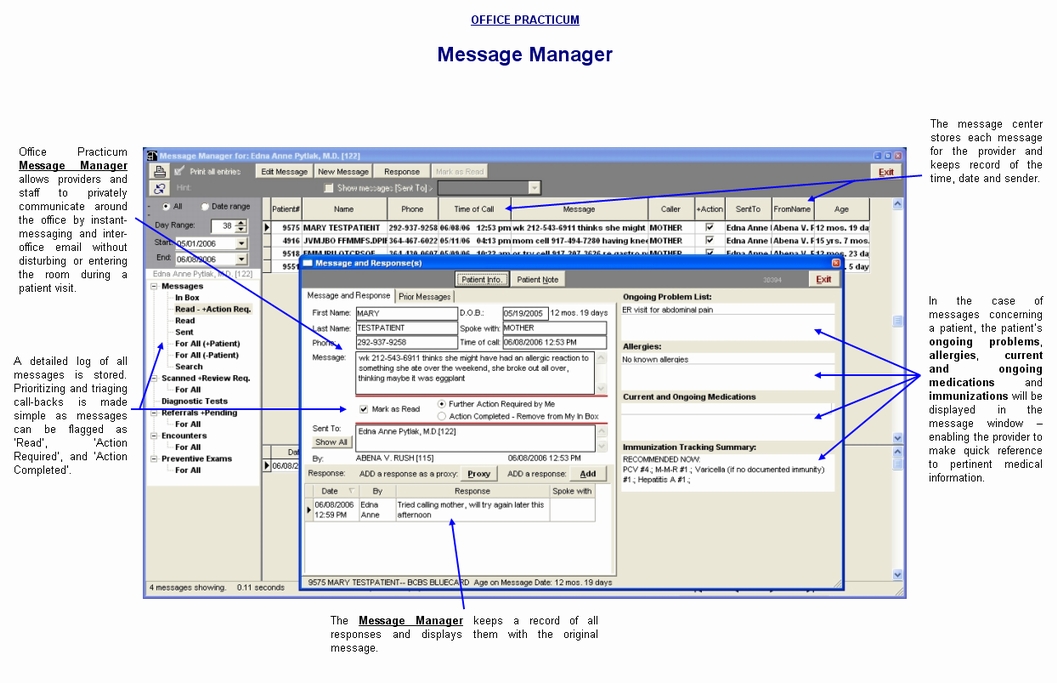Image resolution: width=1057 pixels, height=683 pixels.
Task: Toggle the Mark as Read checkbox
Action: point(364,409)
